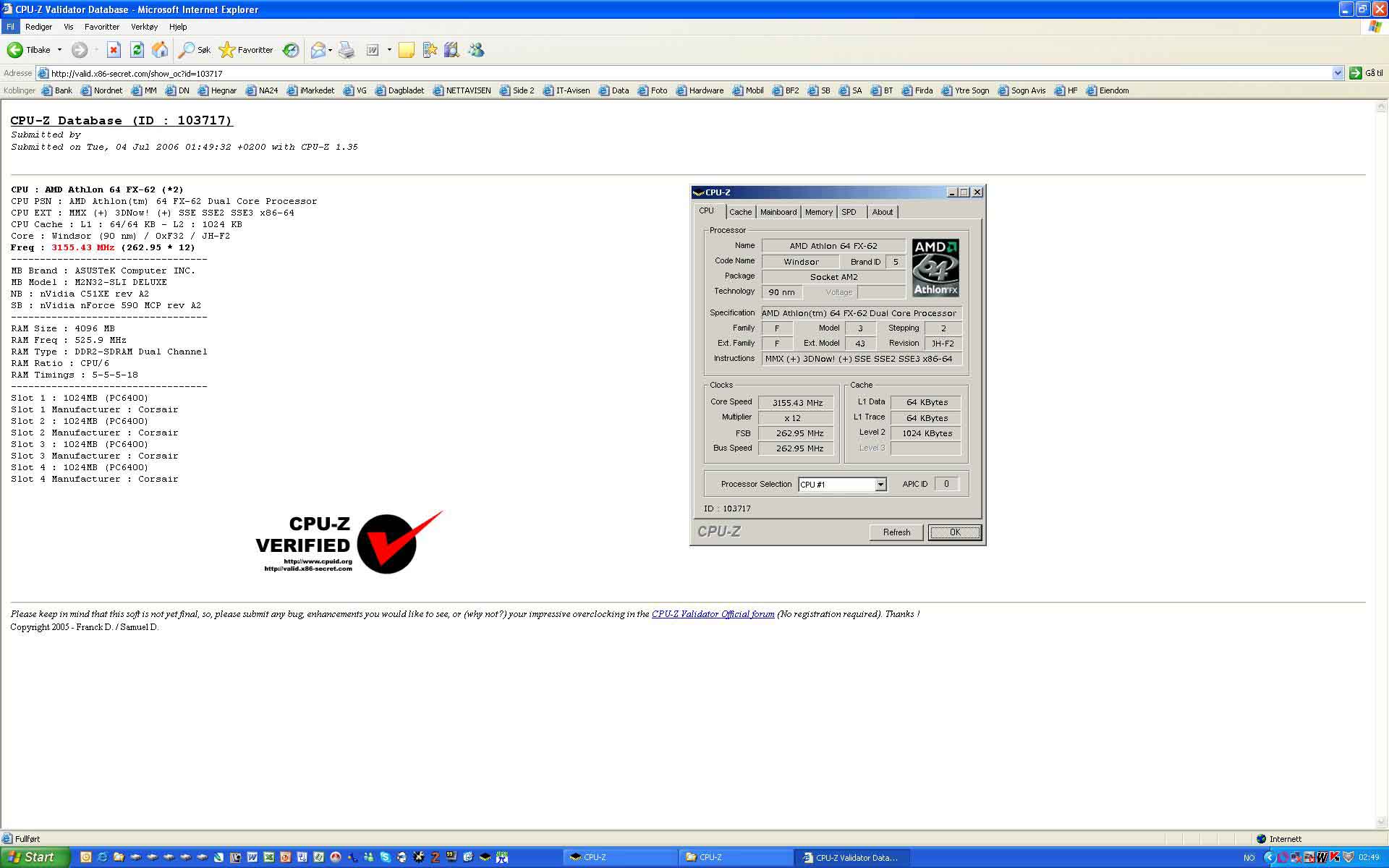This screenshot has height=868, width=1389.
Task: Open the Hardware link bookmark
Action: (700, 90)
